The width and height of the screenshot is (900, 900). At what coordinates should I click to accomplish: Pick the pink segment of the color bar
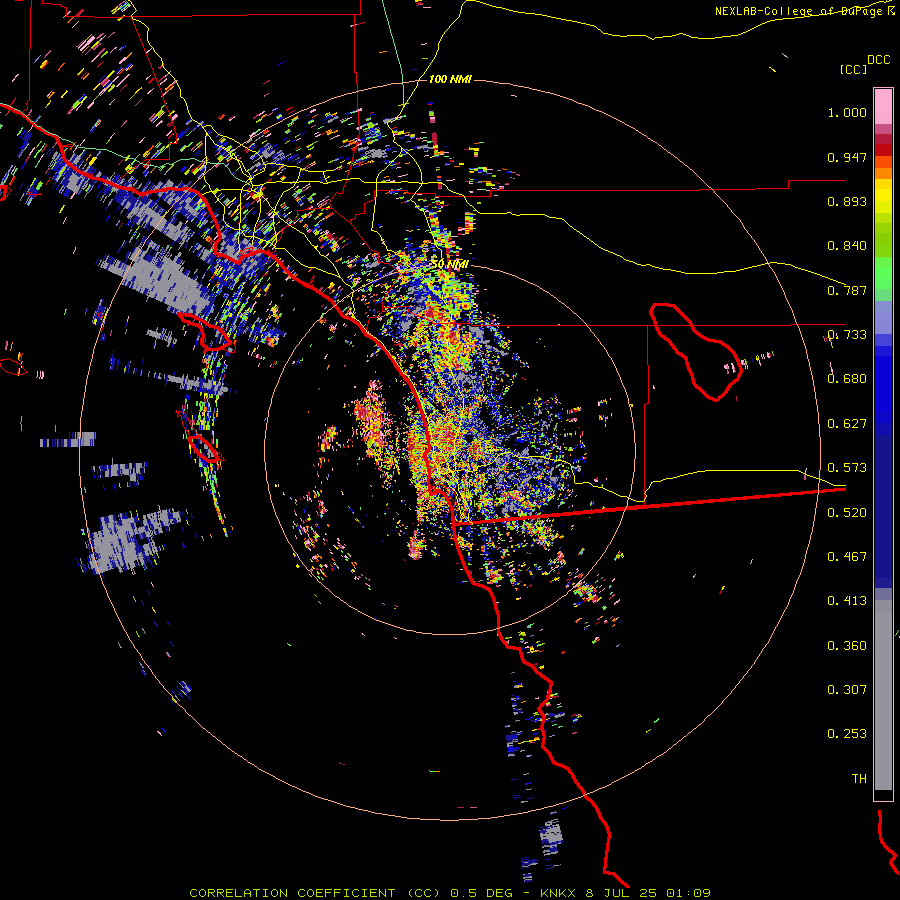tap(883, 106)
